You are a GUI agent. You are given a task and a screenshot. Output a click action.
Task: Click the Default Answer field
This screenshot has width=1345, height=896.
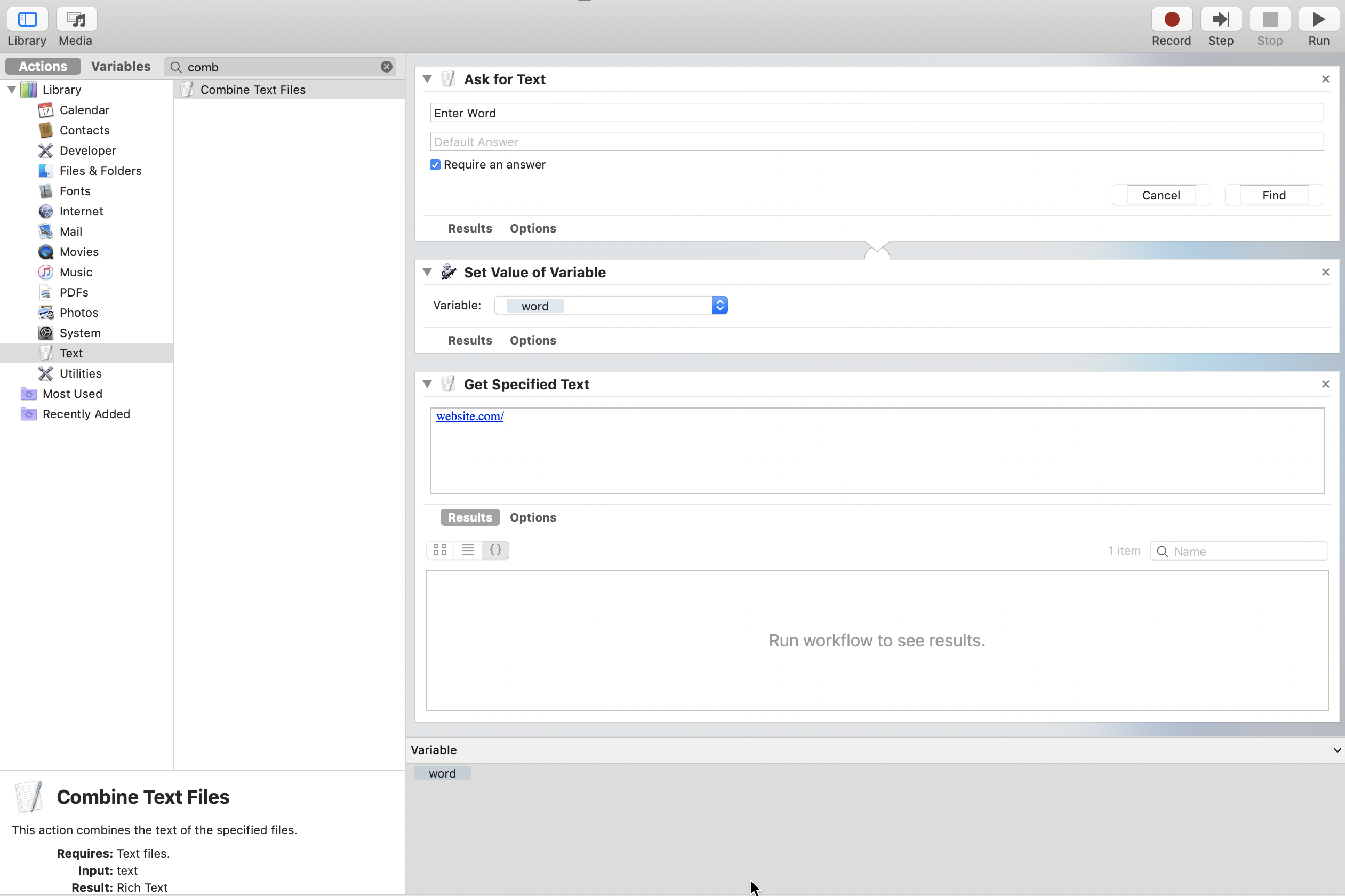pyautogui.click(x=876, y=142)
